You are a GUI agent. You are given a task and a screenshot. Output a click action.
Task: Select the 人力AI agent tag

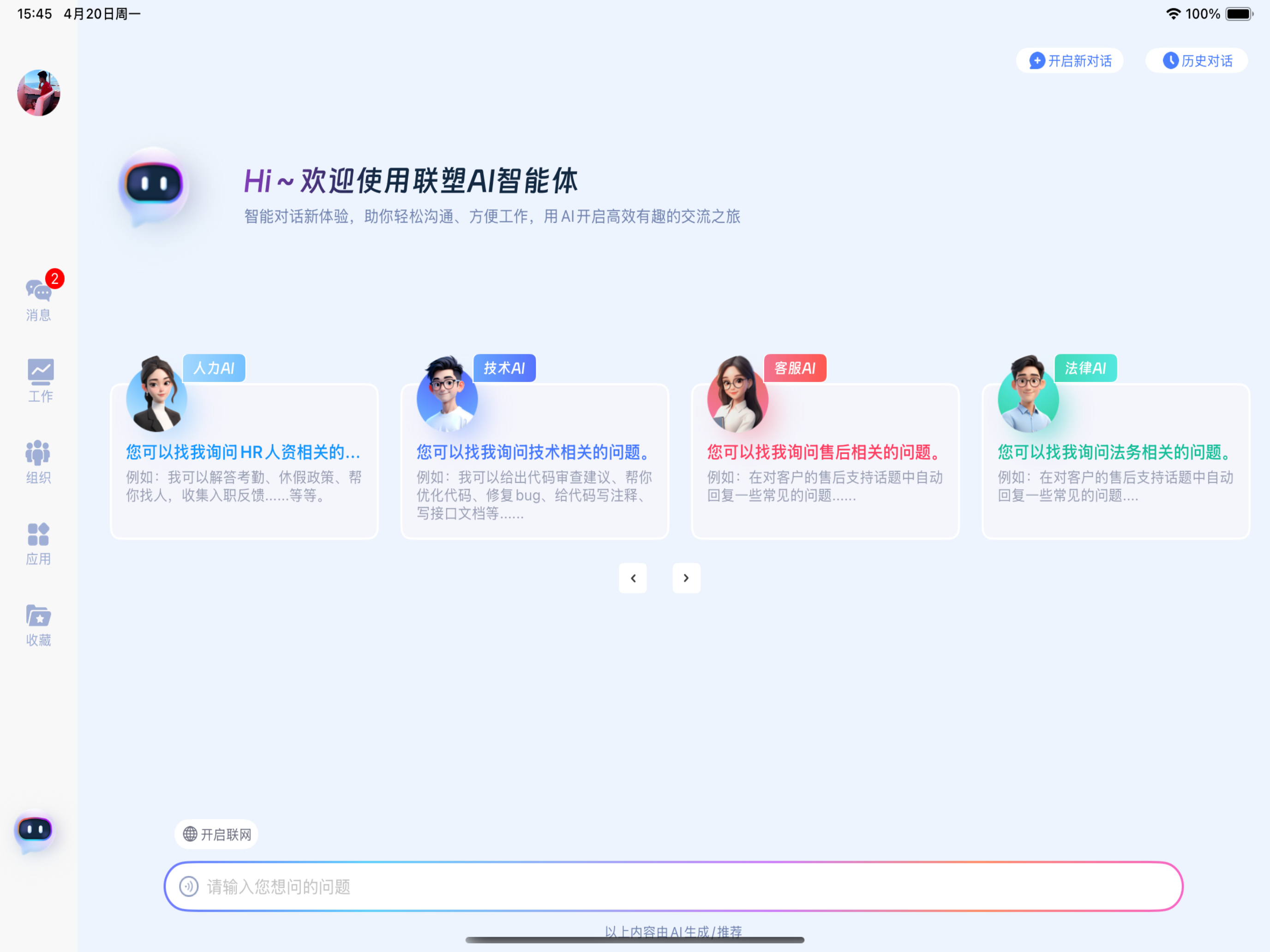214,369
